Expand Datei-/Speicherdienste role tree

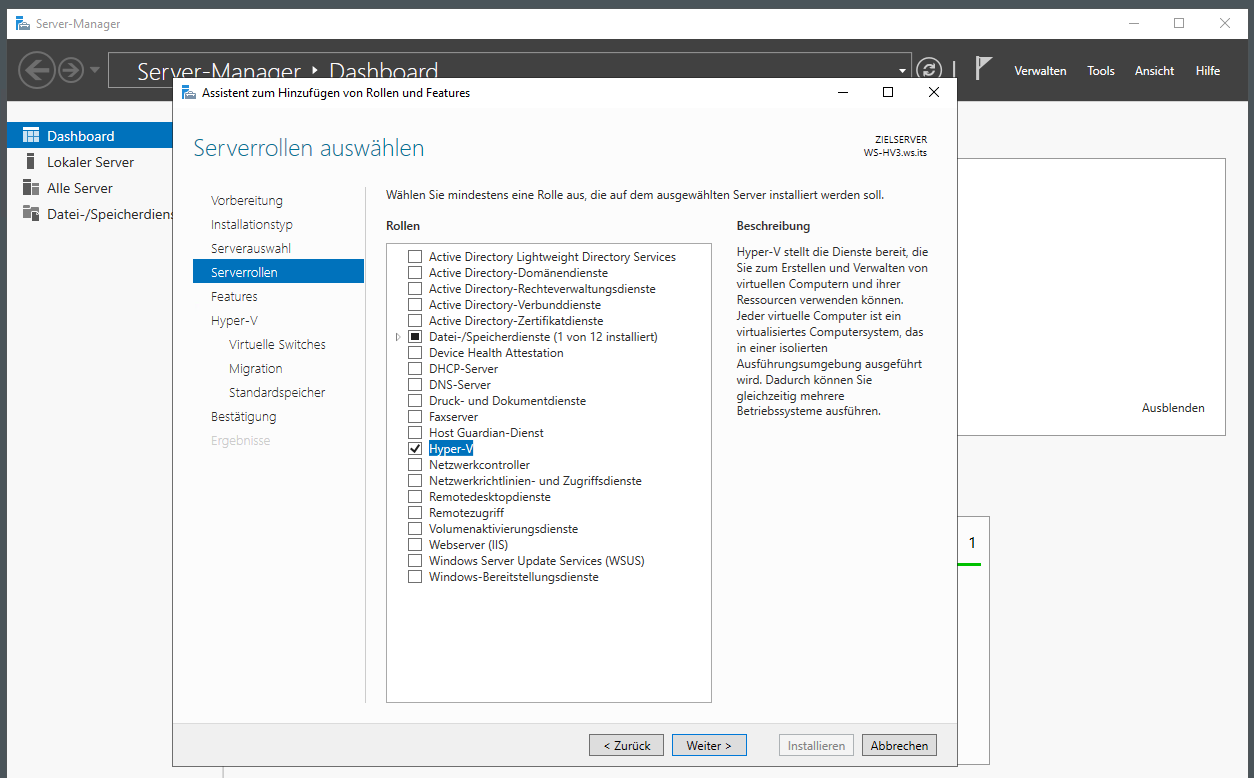tap(398, 337)
